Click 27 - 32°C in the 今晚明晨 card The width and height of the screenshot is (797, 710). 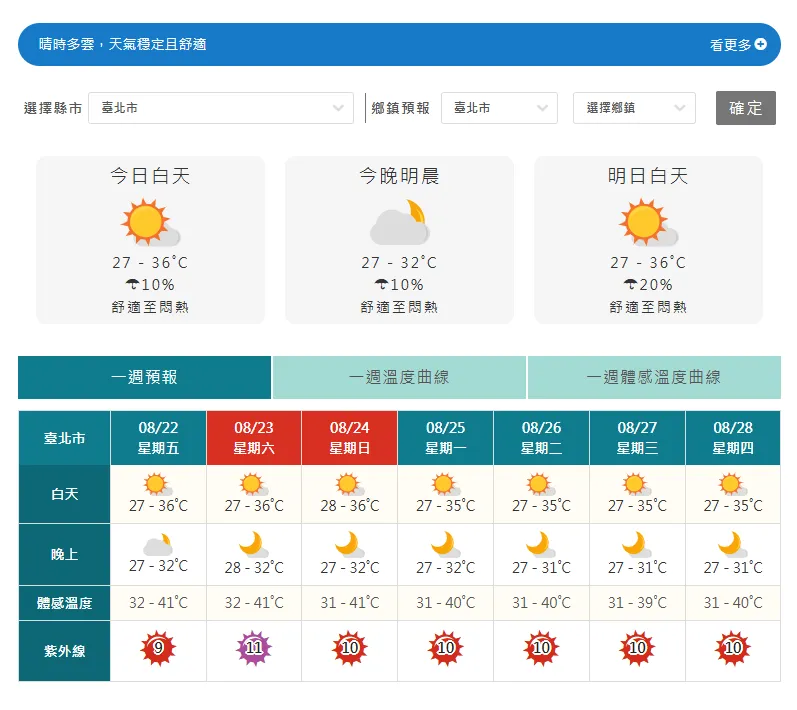[399, 262]
